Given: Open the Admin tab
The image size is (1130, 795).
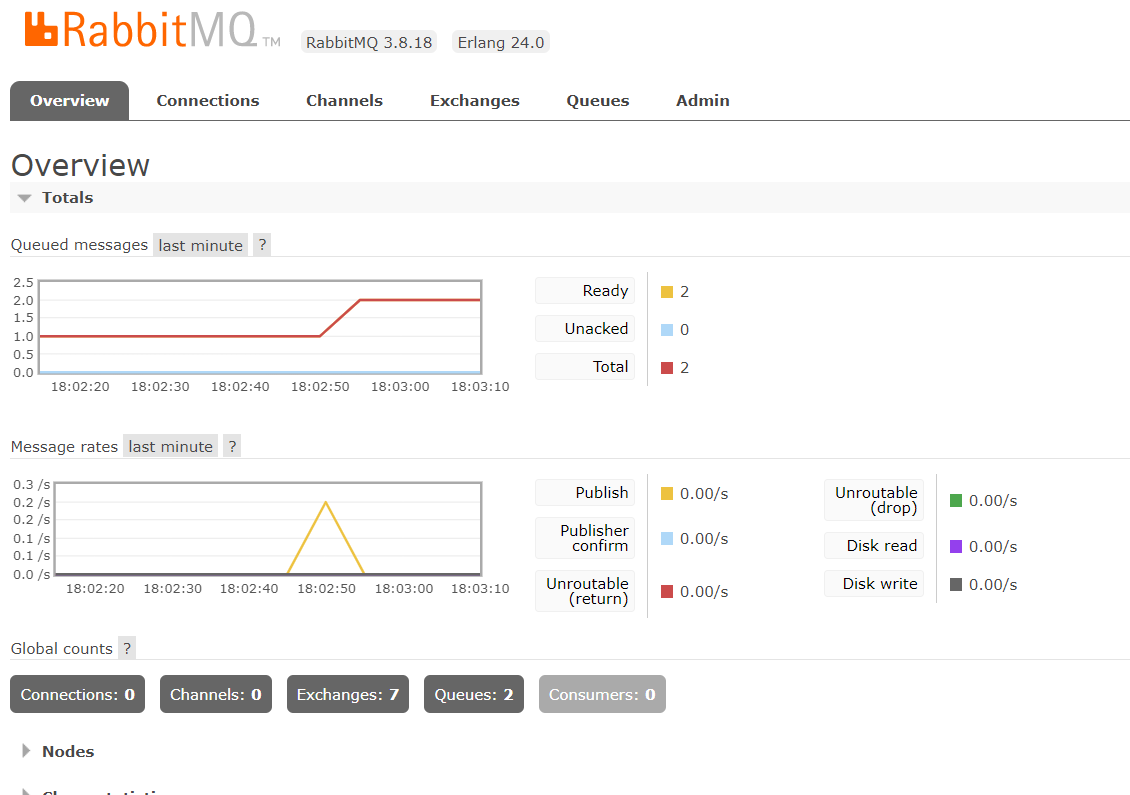Looking at the screenshot, I should pos(703,101).
